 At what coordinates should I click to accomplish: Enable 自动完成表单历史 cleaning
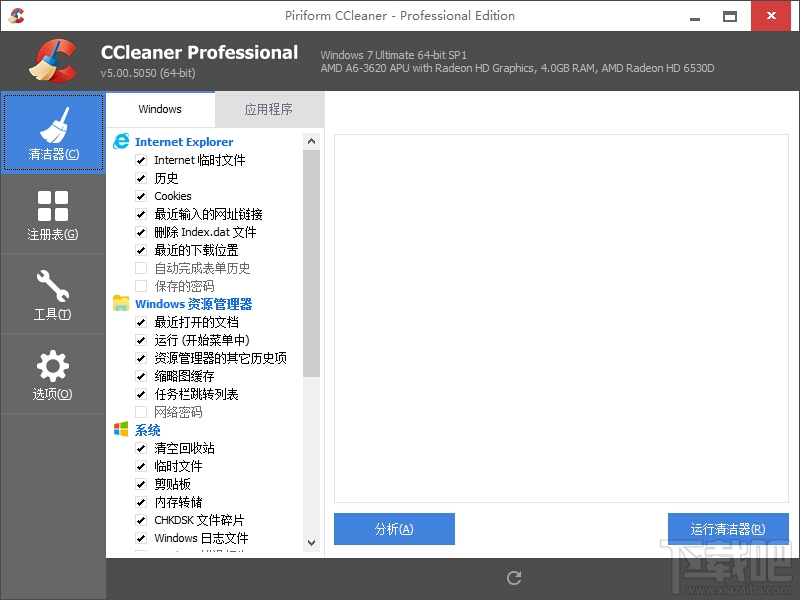coord(143,268)
